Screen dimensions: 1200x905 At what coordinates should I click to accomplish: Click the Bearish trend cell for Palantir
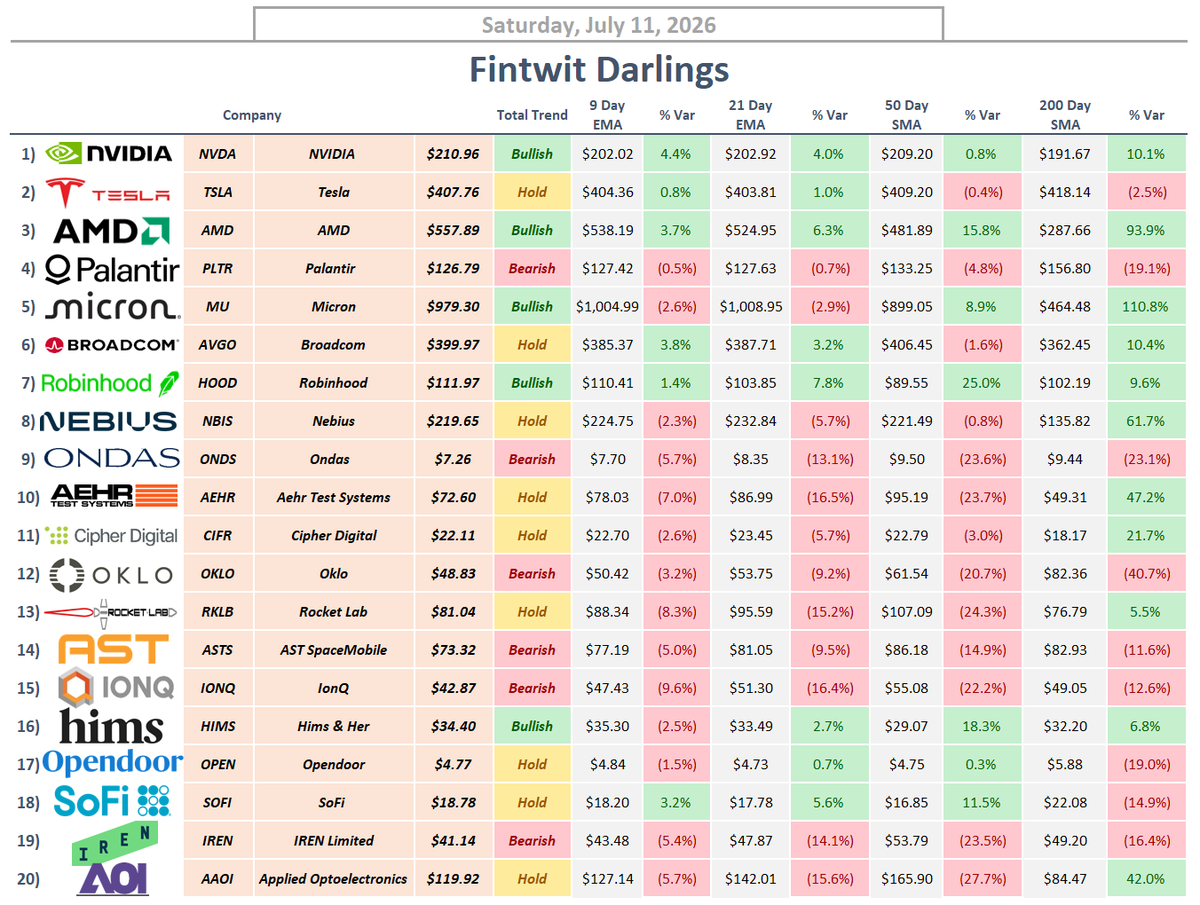532,269
